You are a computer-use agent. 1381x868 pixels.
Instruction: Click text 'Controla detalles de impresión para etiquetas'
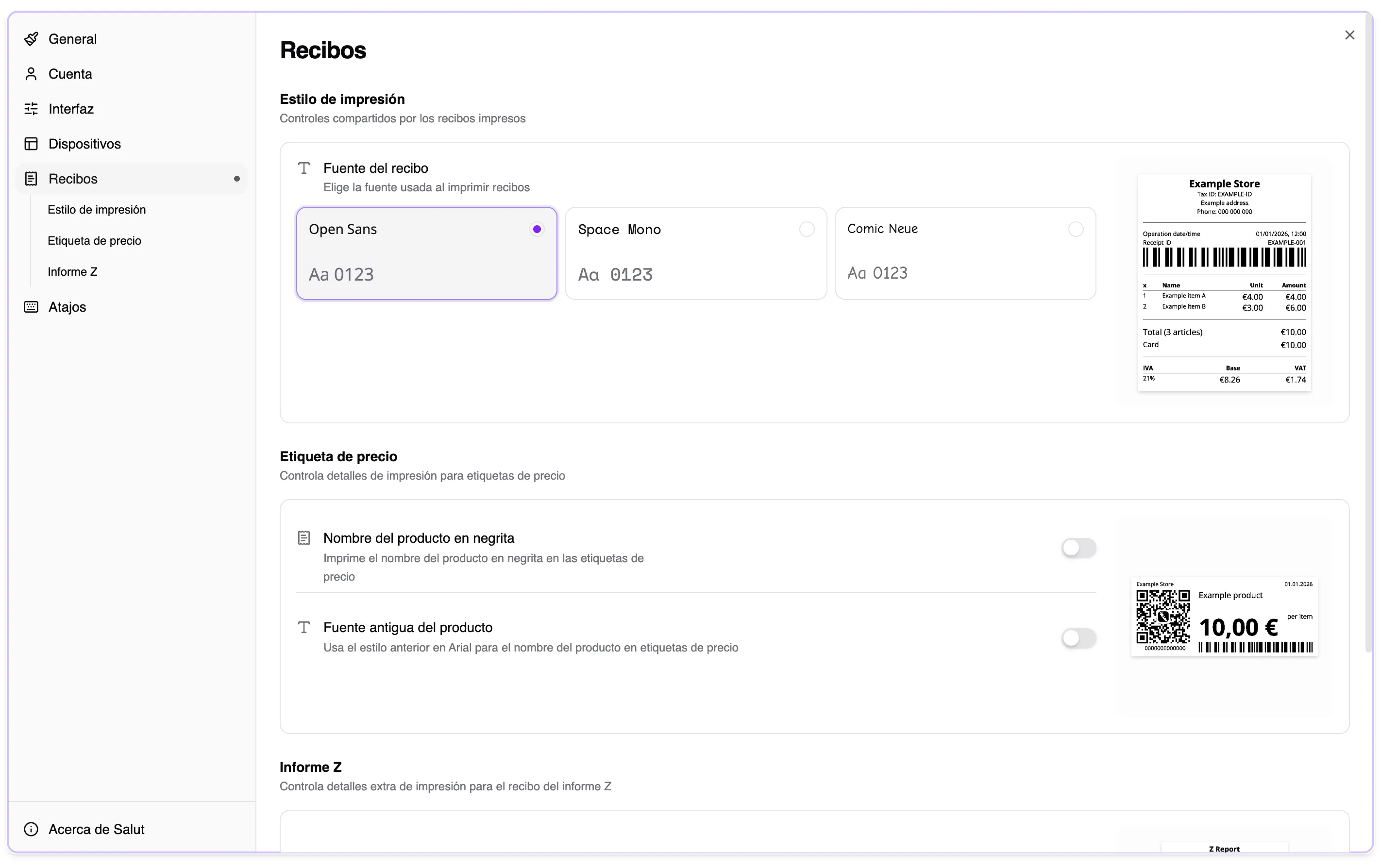click(x=422, y=476)
